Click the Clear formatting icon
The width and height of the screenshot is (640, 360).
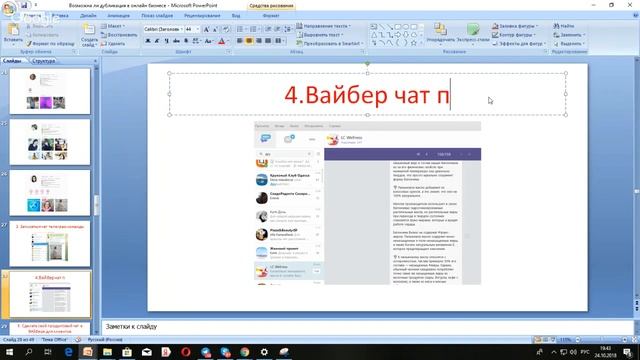[226, 29]
